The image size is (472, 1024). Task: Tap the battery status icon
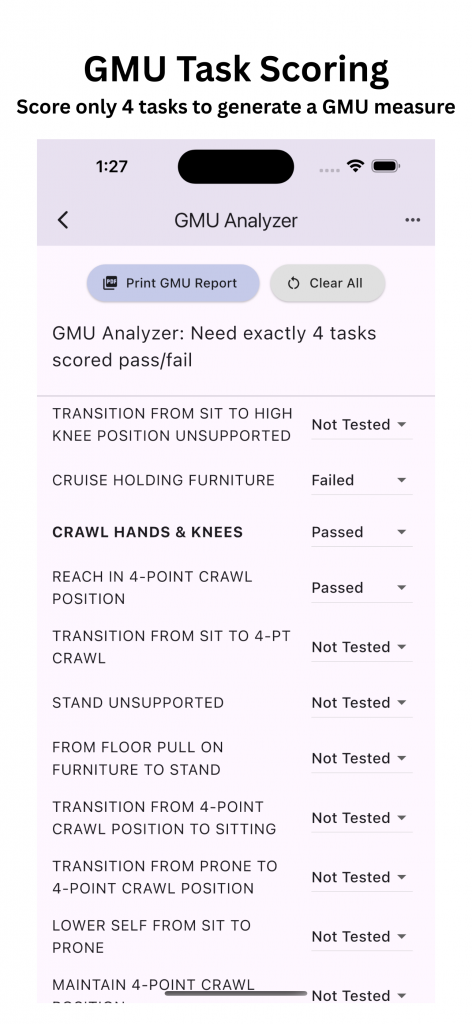click(385, 166)
